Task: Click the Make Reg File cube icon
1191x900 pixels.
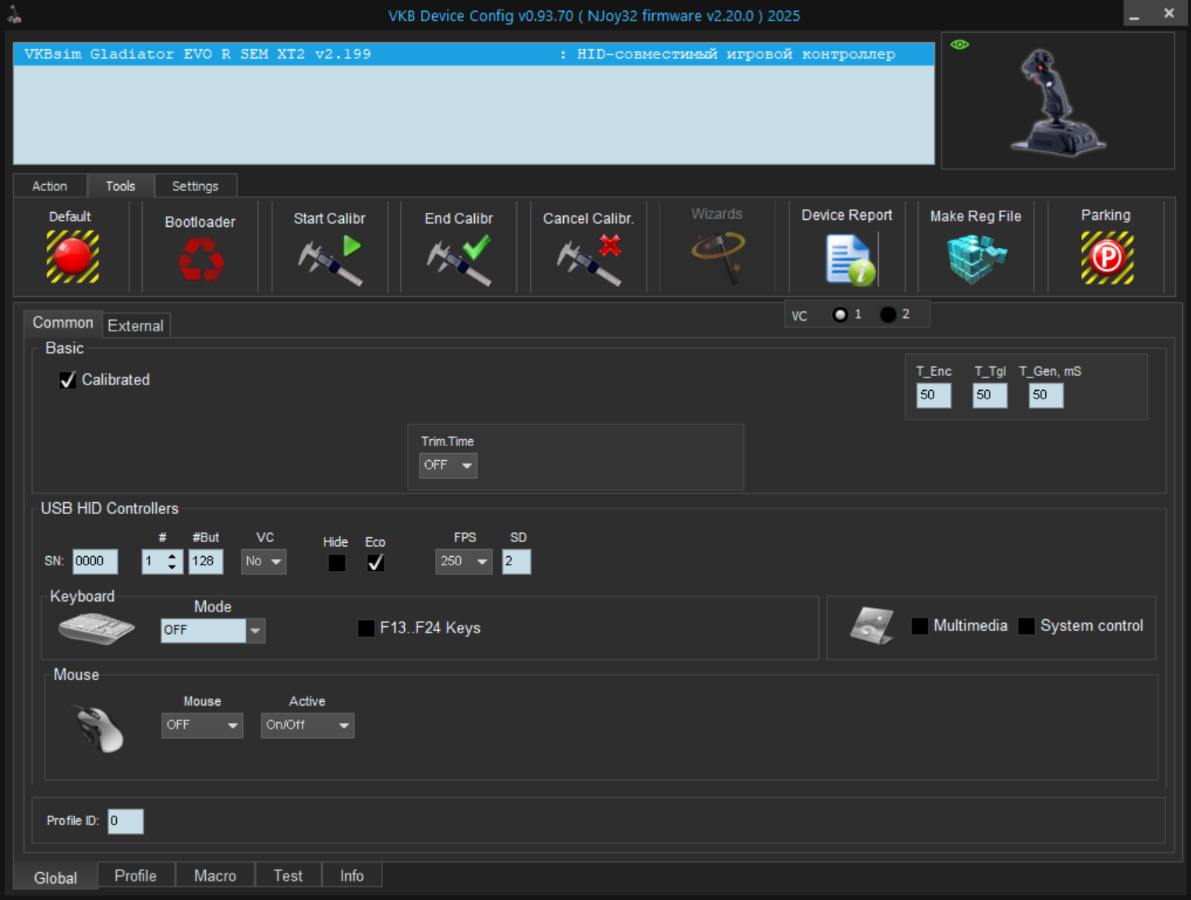Action: [976, 259]
